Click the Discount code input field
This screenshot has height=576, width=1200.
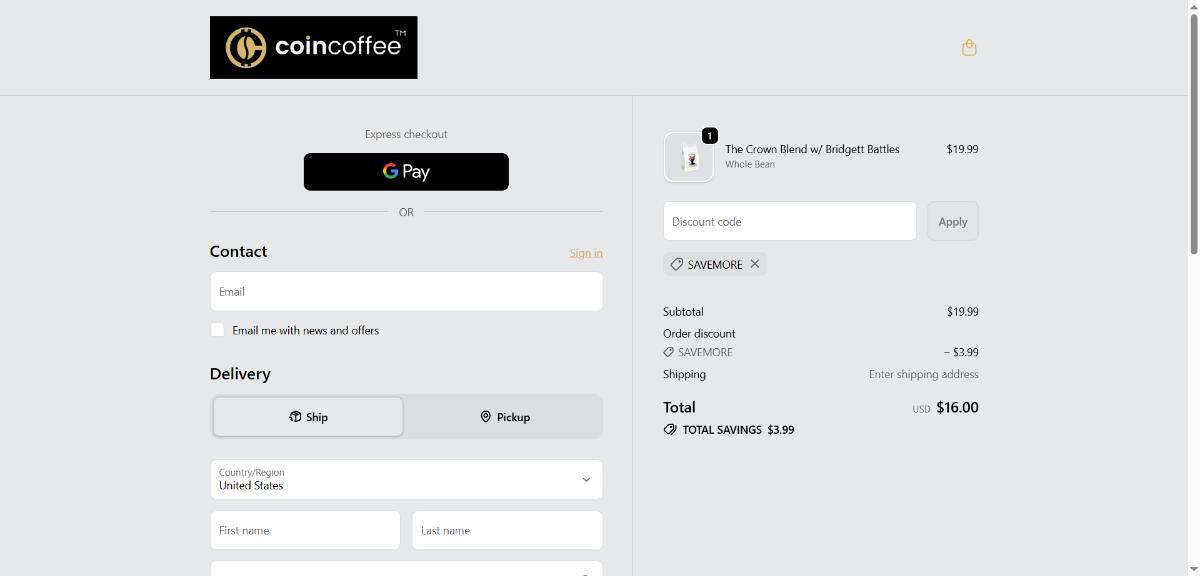(789, 222)
